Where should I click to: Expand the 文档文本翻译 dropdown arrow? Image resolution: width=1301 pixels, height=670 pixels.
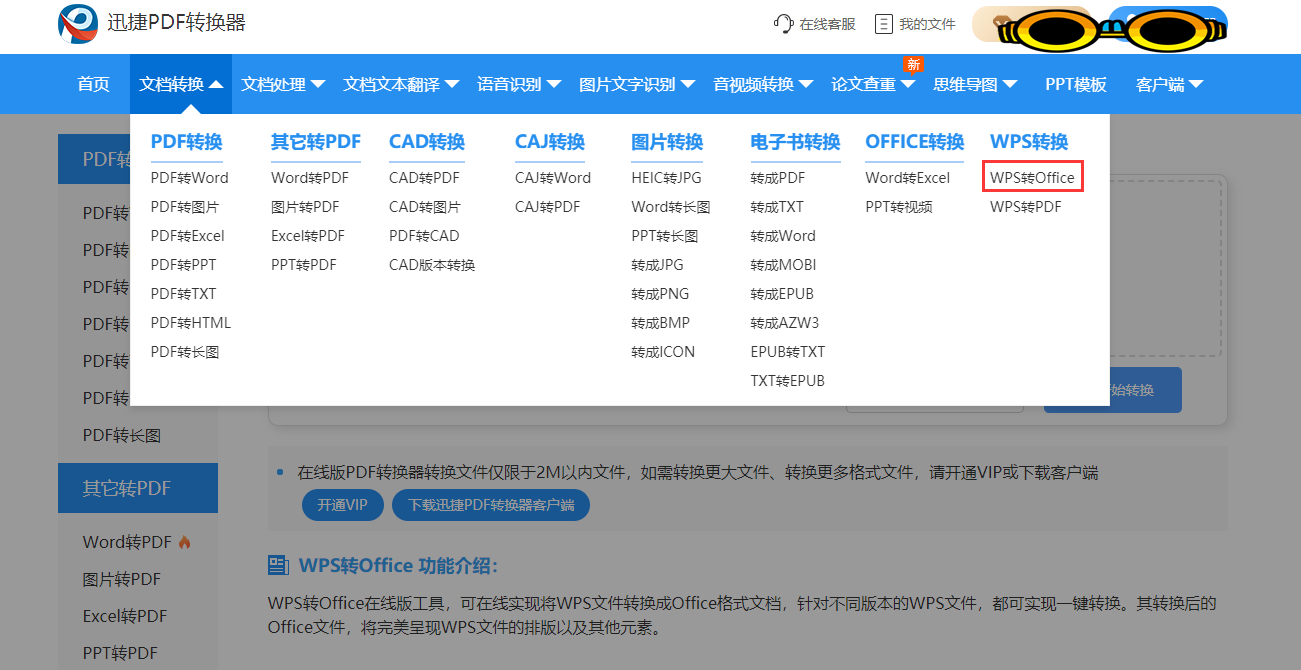tap(452, 85)
